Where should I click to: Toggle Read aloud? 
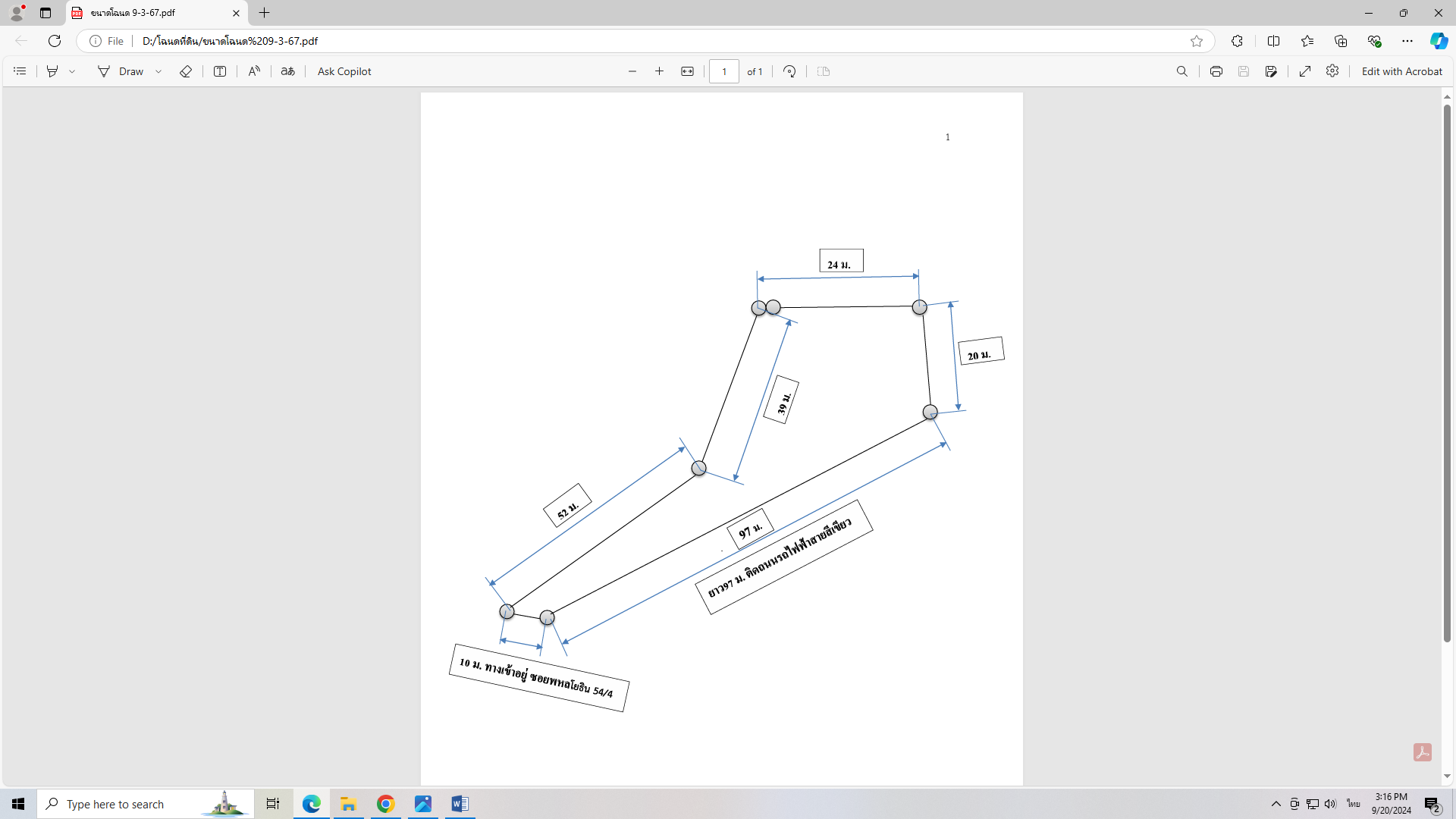pos(254,71)
